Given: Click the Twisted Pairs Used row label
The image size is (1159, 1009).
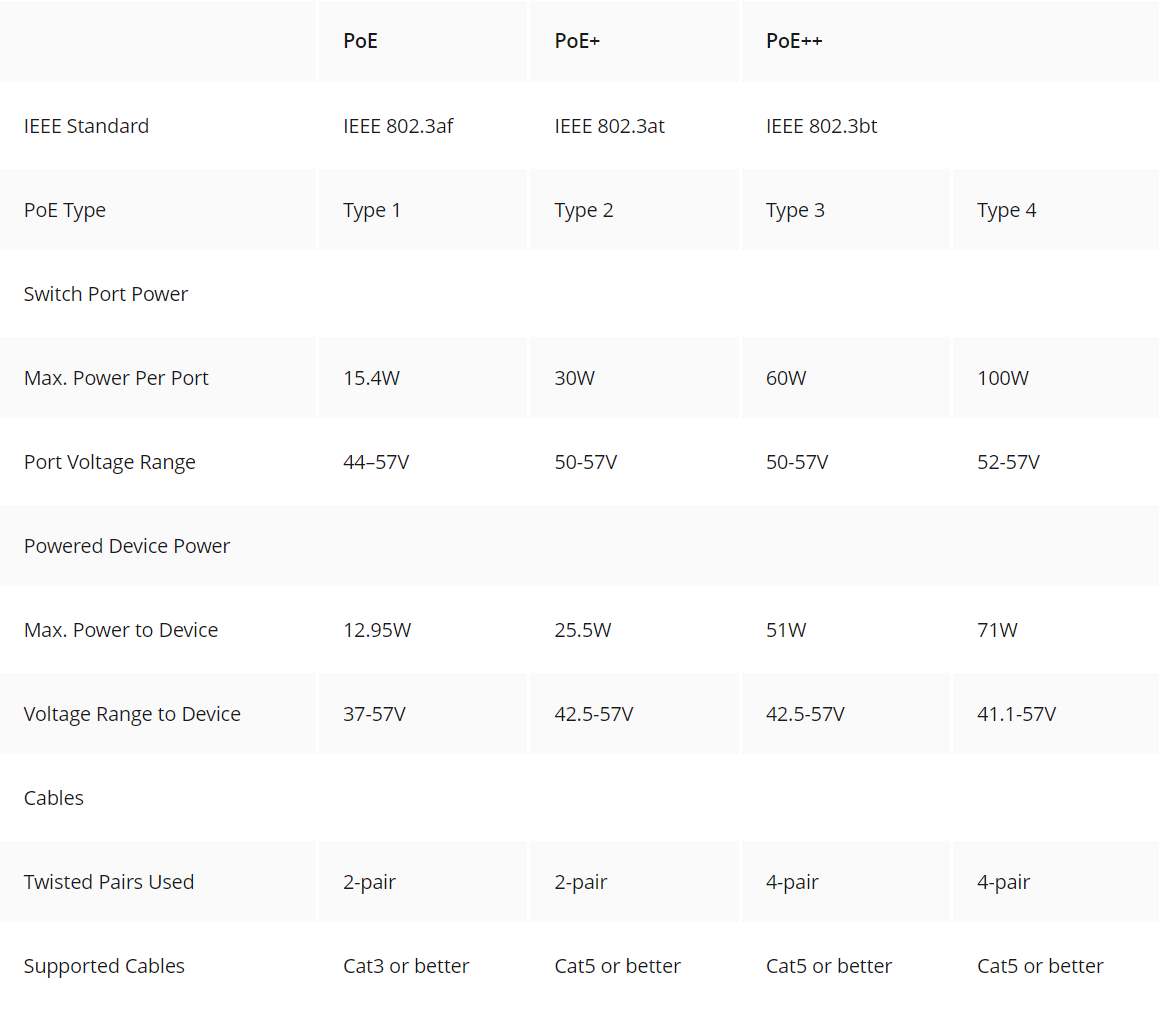Looking at the screenshot, I should click(109, 882).
